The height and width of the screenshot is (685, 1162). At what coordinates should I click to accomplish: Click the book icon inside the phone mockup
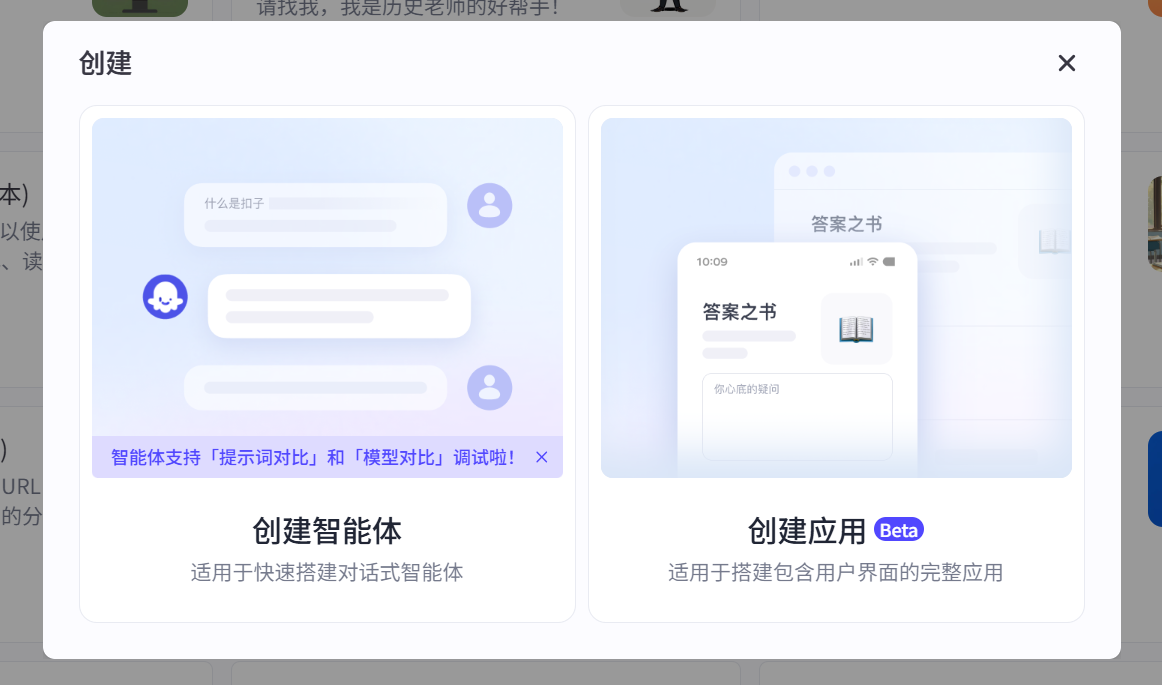pos(856,328)
